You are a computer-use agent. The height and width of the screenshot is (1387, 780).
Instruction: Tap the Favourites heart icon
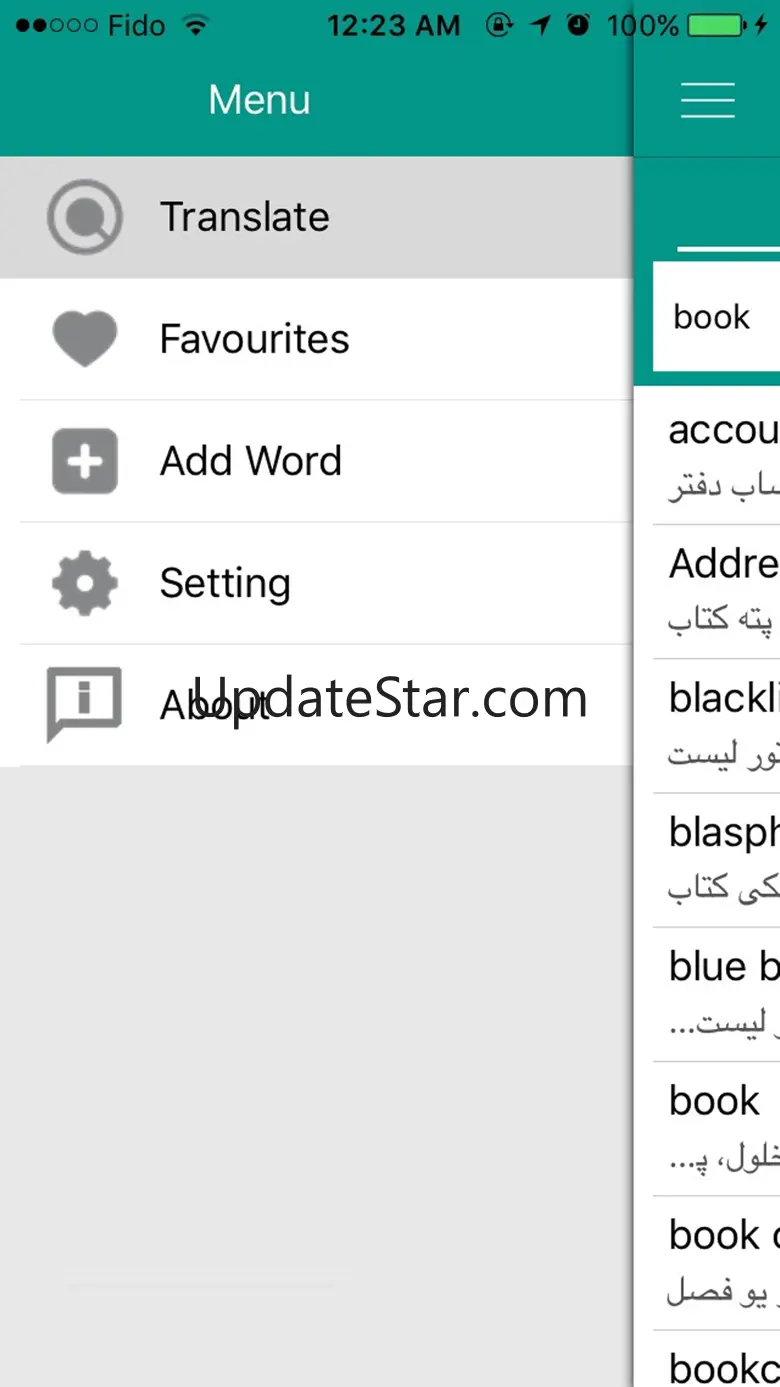point(85,339)
